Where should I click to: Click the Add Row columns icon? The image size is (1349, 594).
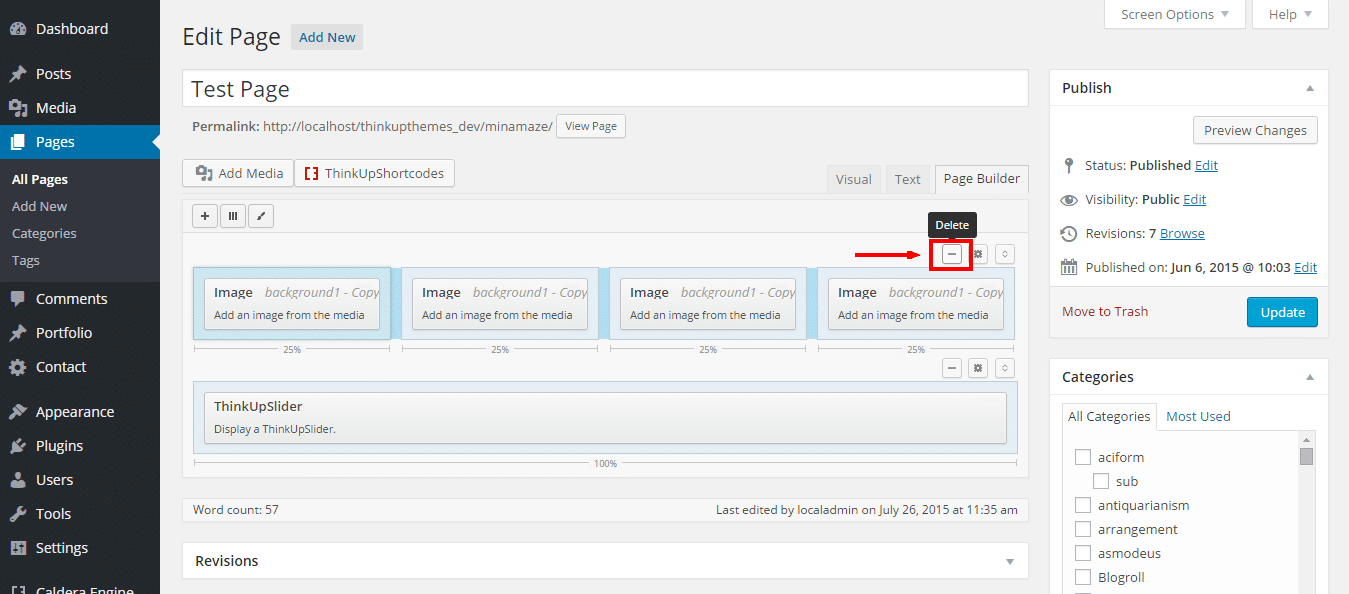[x=233, y=215]
